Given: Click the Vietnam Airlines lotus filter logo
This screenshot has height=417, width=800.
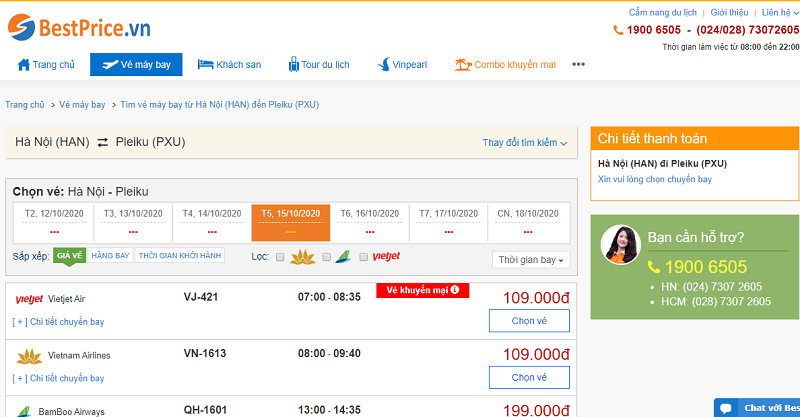Looking at the screenshot, I should 303,257.
